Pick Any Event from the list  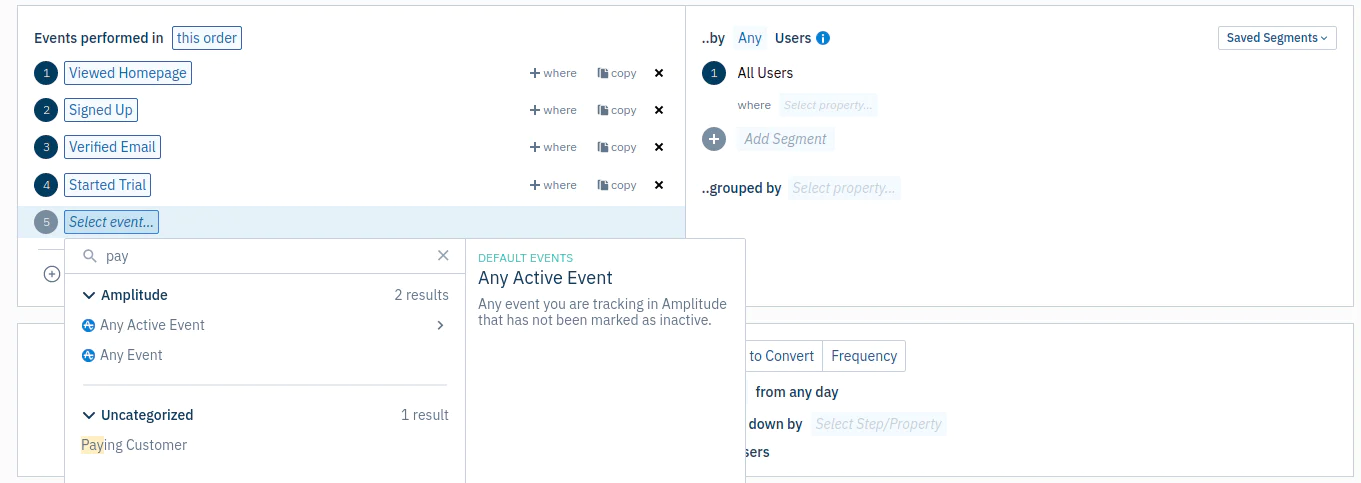point(131,355)
